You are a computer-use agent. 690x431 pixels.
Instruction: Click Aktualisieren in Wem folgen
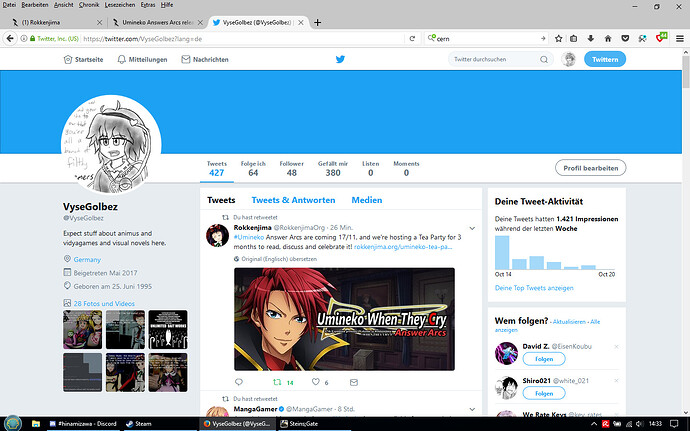pos(569,322)
